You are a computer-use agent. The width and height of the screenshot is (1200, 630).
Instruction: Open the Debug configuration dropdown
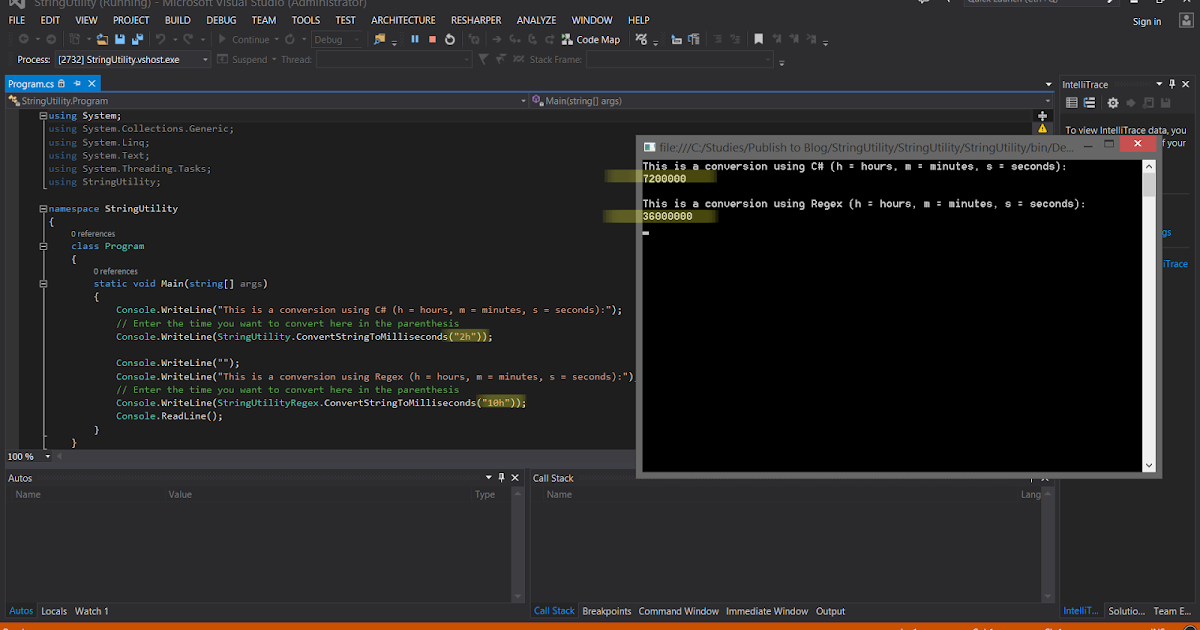337,39
